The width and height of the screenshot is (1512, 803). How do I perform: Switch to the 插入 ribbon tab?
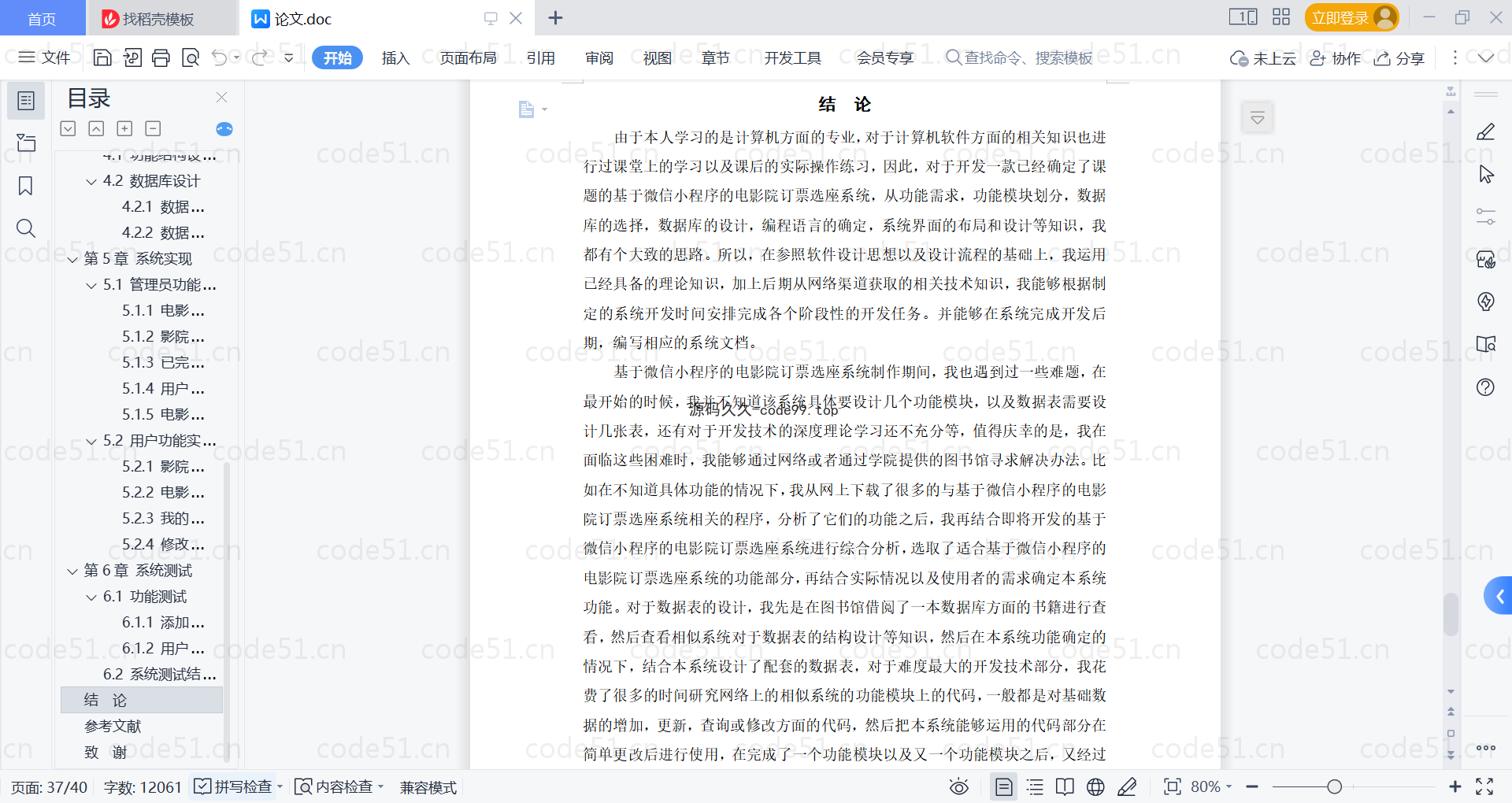tap(395, 57)
